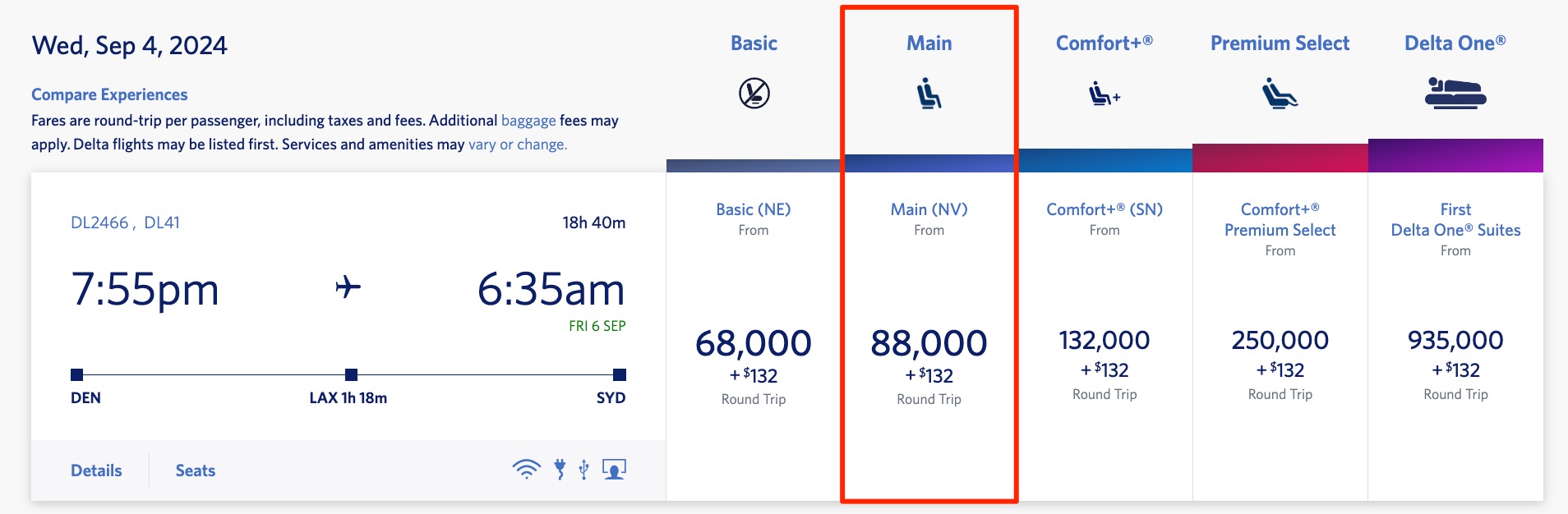Image resolution: width=1568 pixels, height=514 pixels.
Task: Click the Wi-Fi amenity icon
Action: [x=526, y=469]
